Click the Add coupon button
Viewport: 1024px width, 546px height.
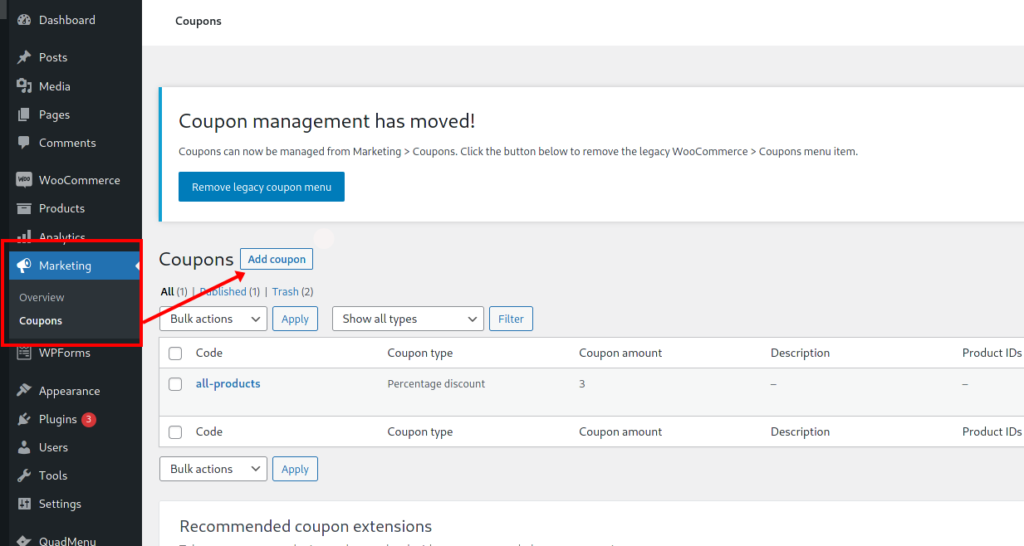(x=276, y=259)
